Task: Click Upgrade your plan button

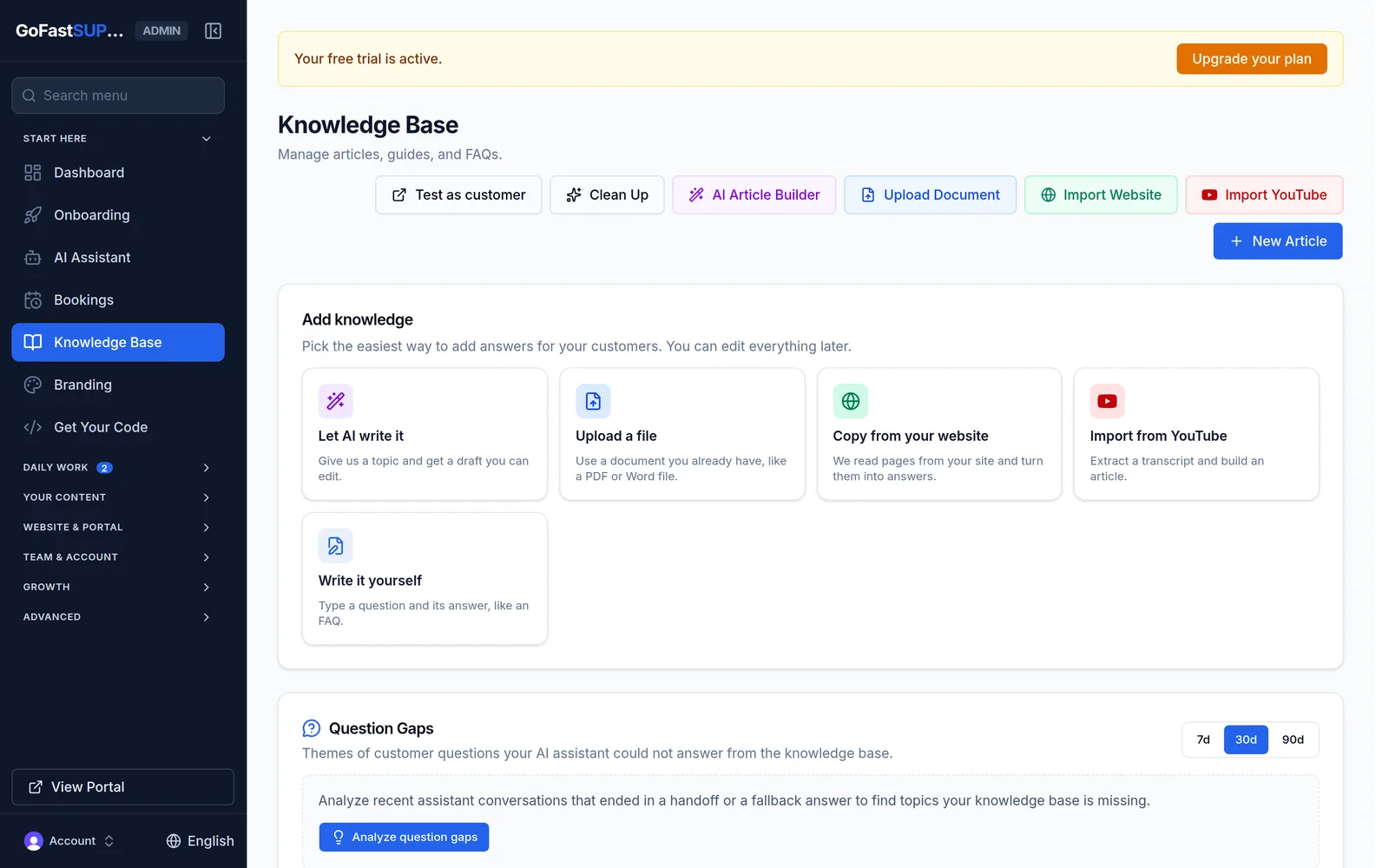Action: click(x=1251, y=59)
